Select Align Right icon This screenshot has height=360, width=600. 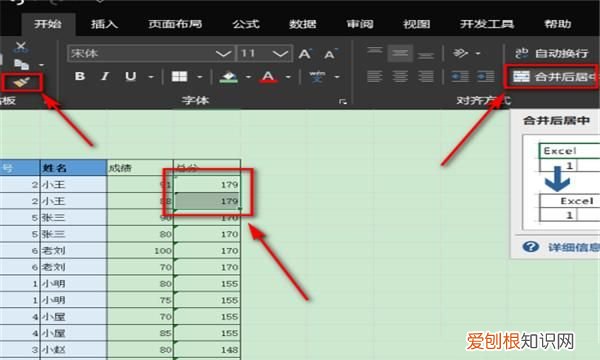coord(426,77)
